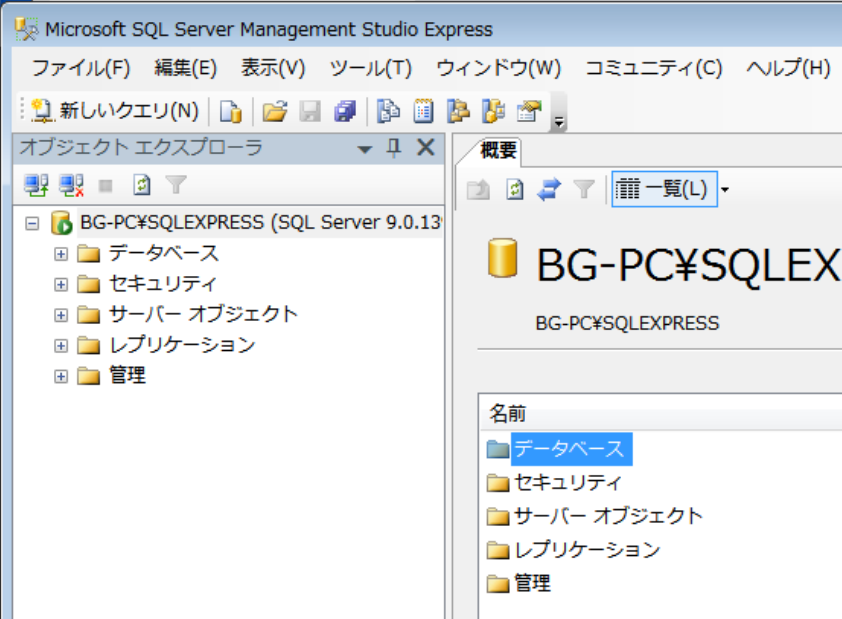Click the disabled save icon

click(x=310, y=112)
